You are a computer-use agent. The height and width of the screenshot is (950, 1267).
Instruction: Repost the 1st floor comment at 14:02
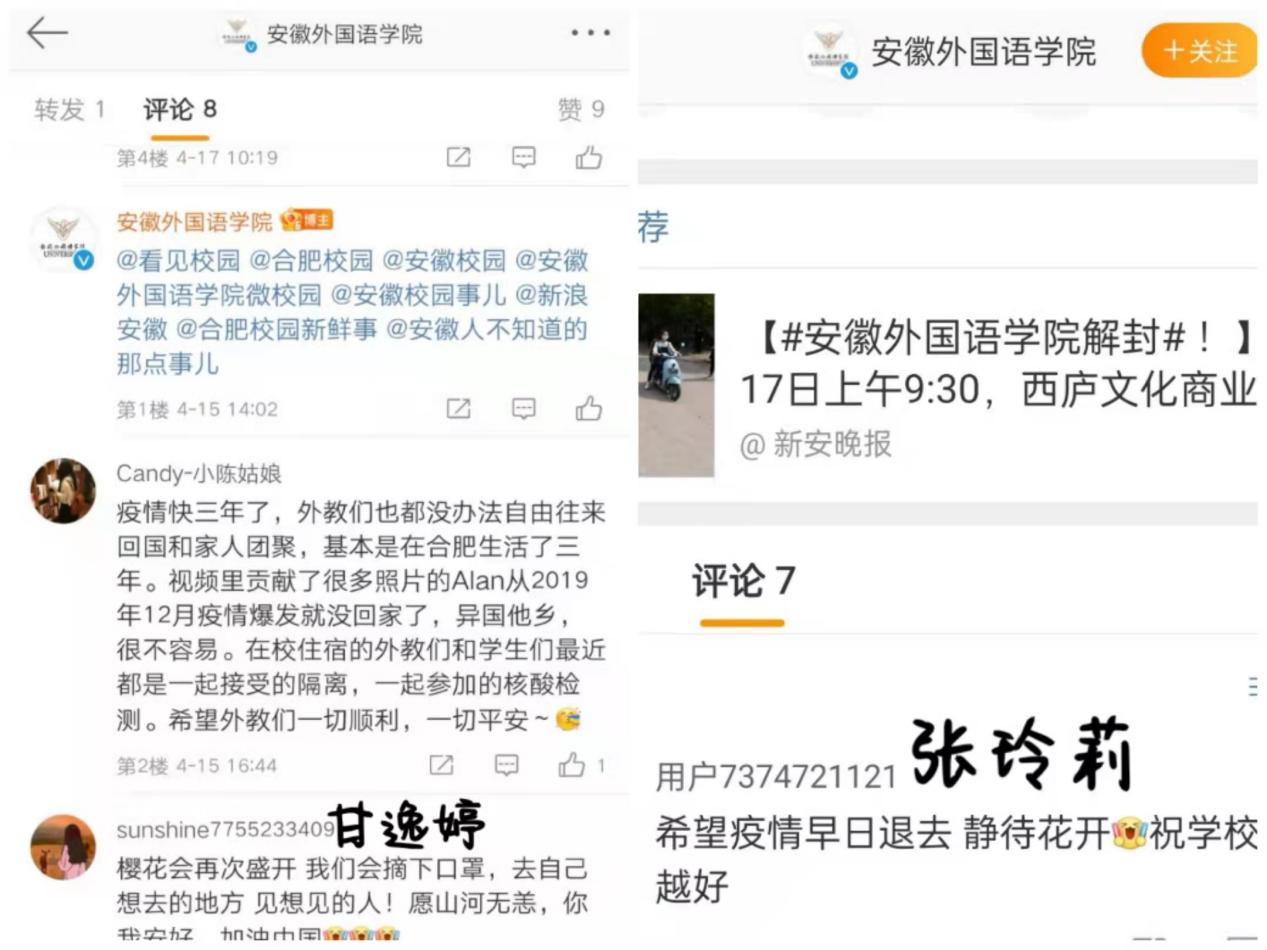(458, 408)
